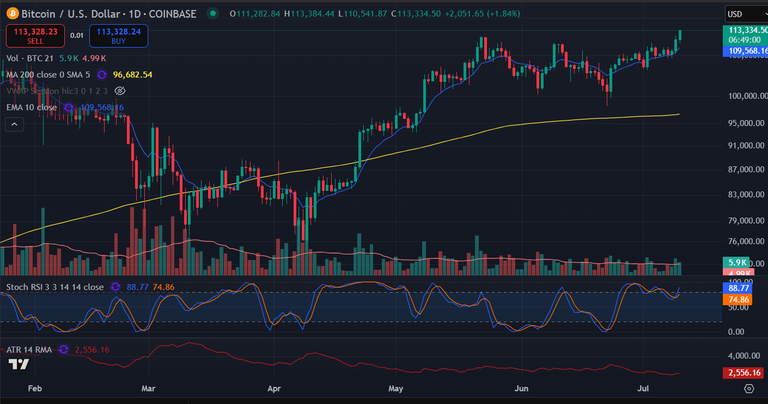Select the Vol · BTC 21 legend
The height and width of the screenshot is (404, 768).
pos(30,58)
